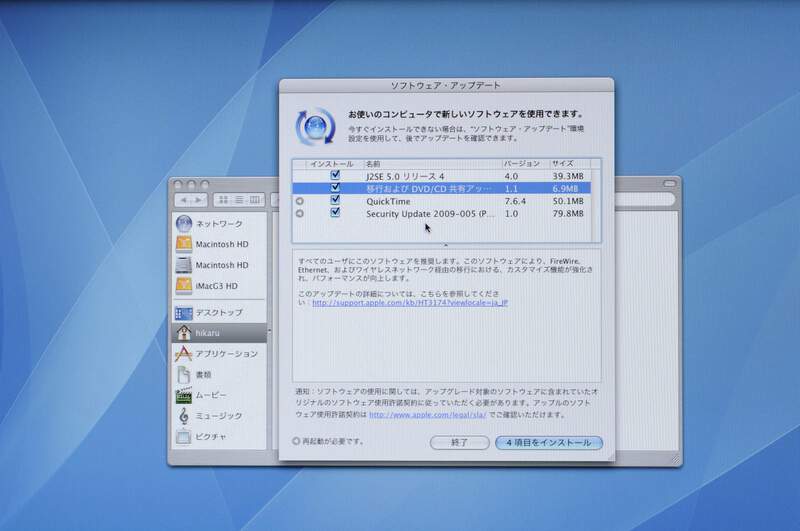The height and width of the screenshot is (531, 800).
Task: Open the support.apple.com HT3174 link
Action: [x=409, y=302]
